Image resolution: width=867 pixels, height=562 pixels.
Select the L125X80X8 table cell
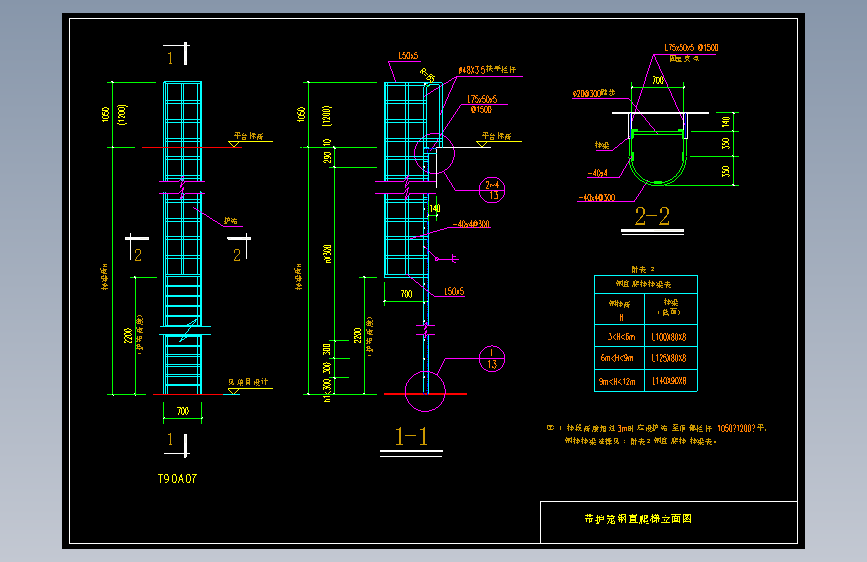[668, 358]
